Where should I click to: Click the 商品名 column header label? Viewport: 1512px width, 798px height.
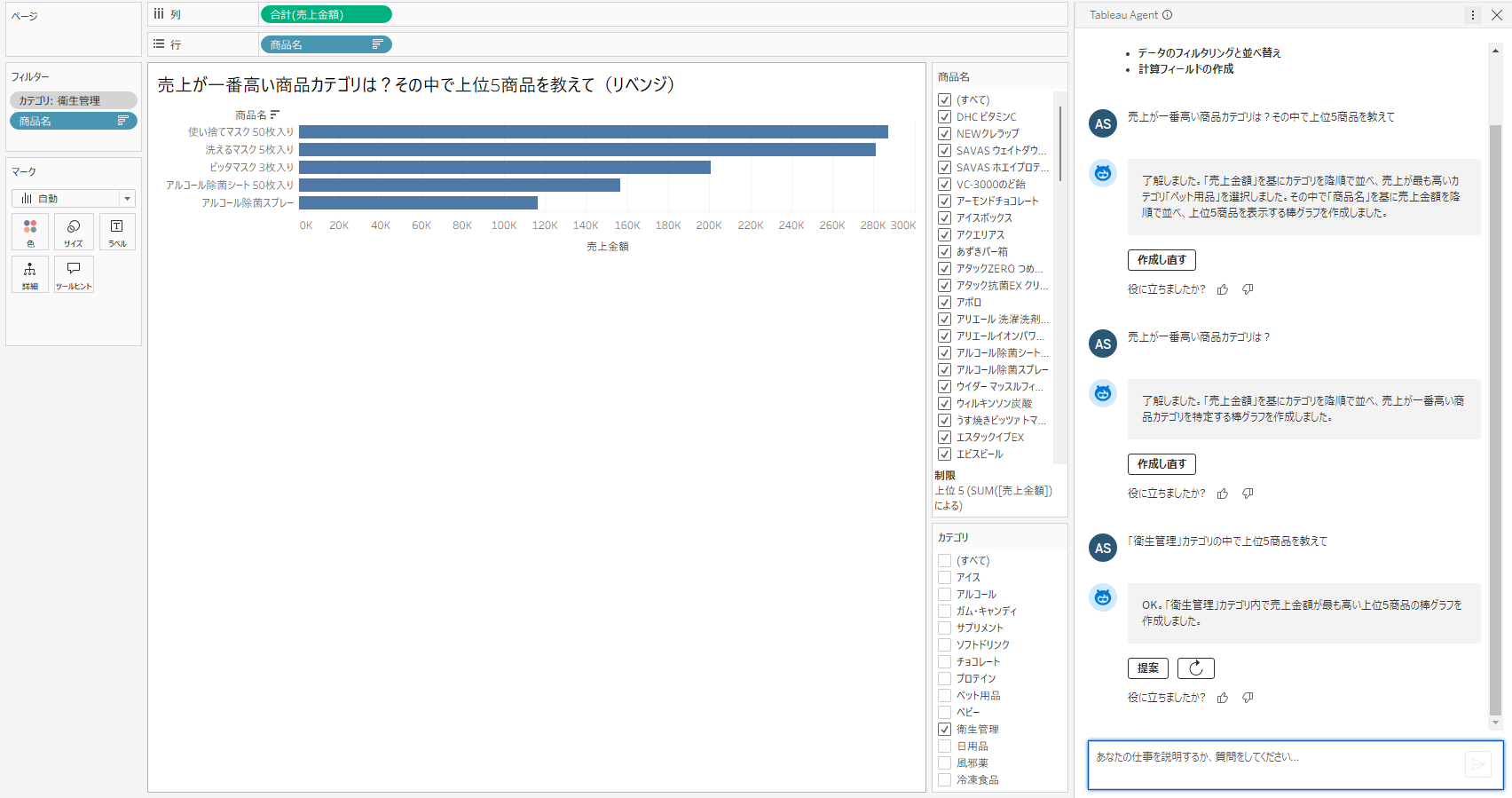251,115
